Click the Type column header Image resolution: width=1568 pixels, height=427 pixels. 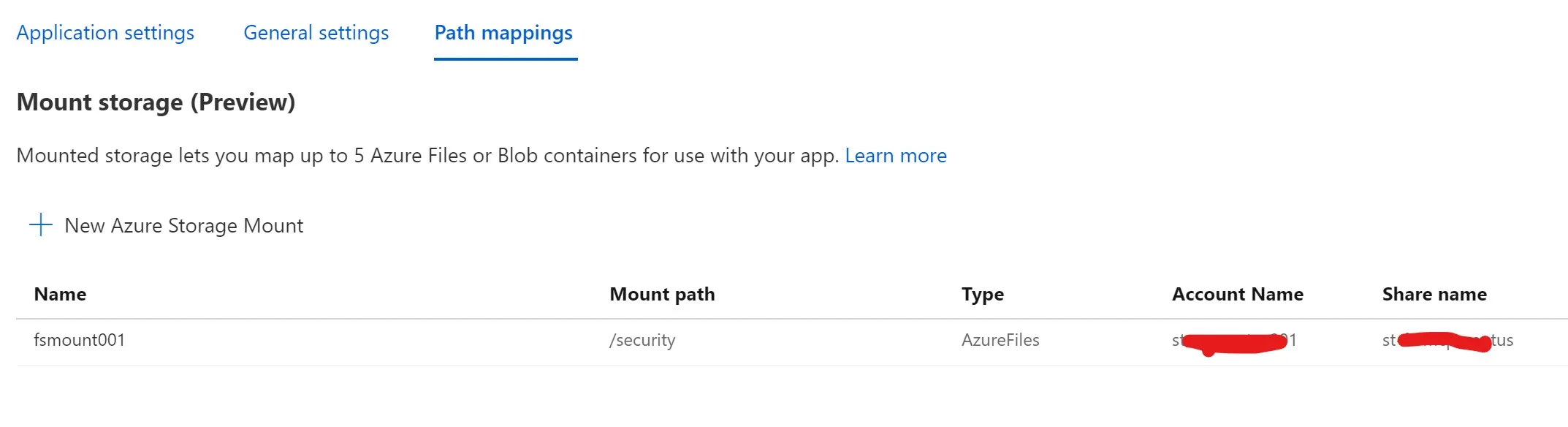[982, 294]
